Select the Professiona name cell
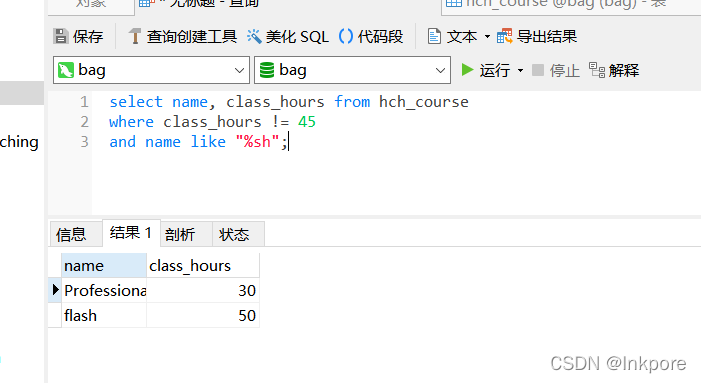 tap(104, 290)
